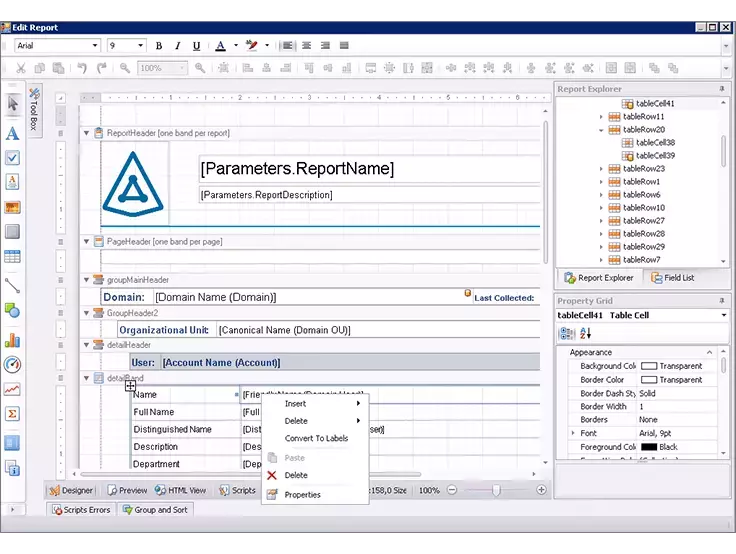Screen dimensions: 736x554
Task: Select the Rich Text tool in toolbox
Action: (x=13, y=182)
